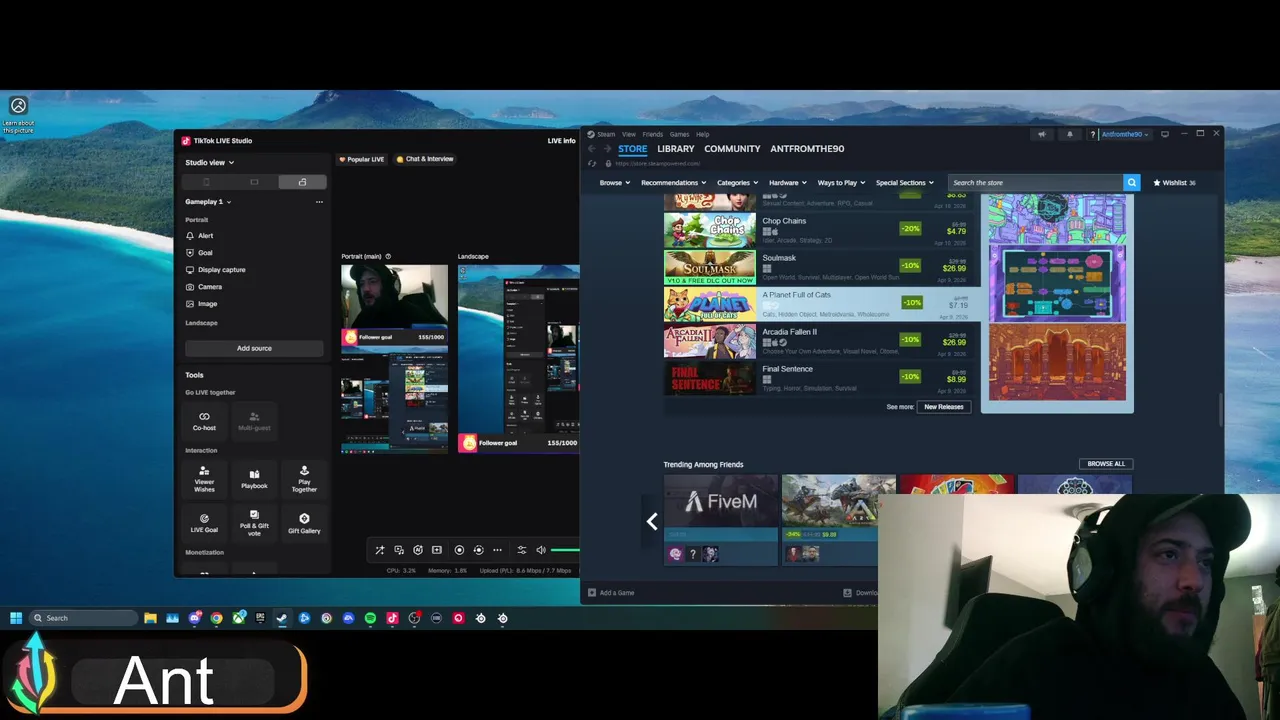The height and width of the screenshot is (720, 1280).
Task: Open the Wishlist link in Steam
Action: [1174, 183]
